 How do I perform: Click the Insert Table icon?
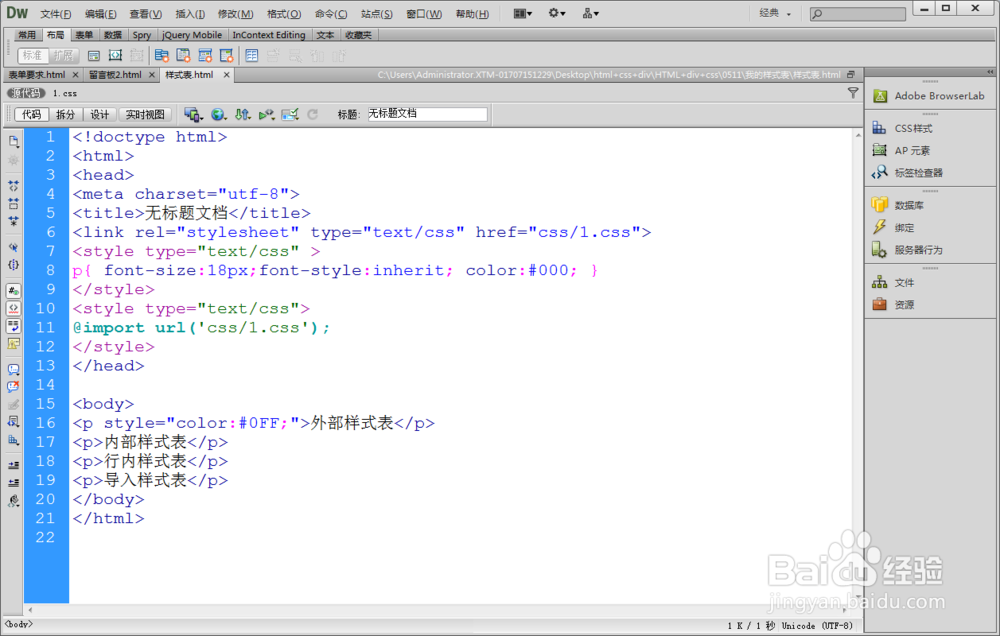pos(252,56)
